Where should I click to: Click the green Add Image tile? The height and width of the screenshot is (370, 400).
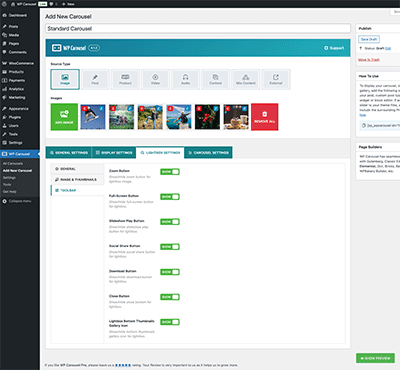click(x=64, y=117)
